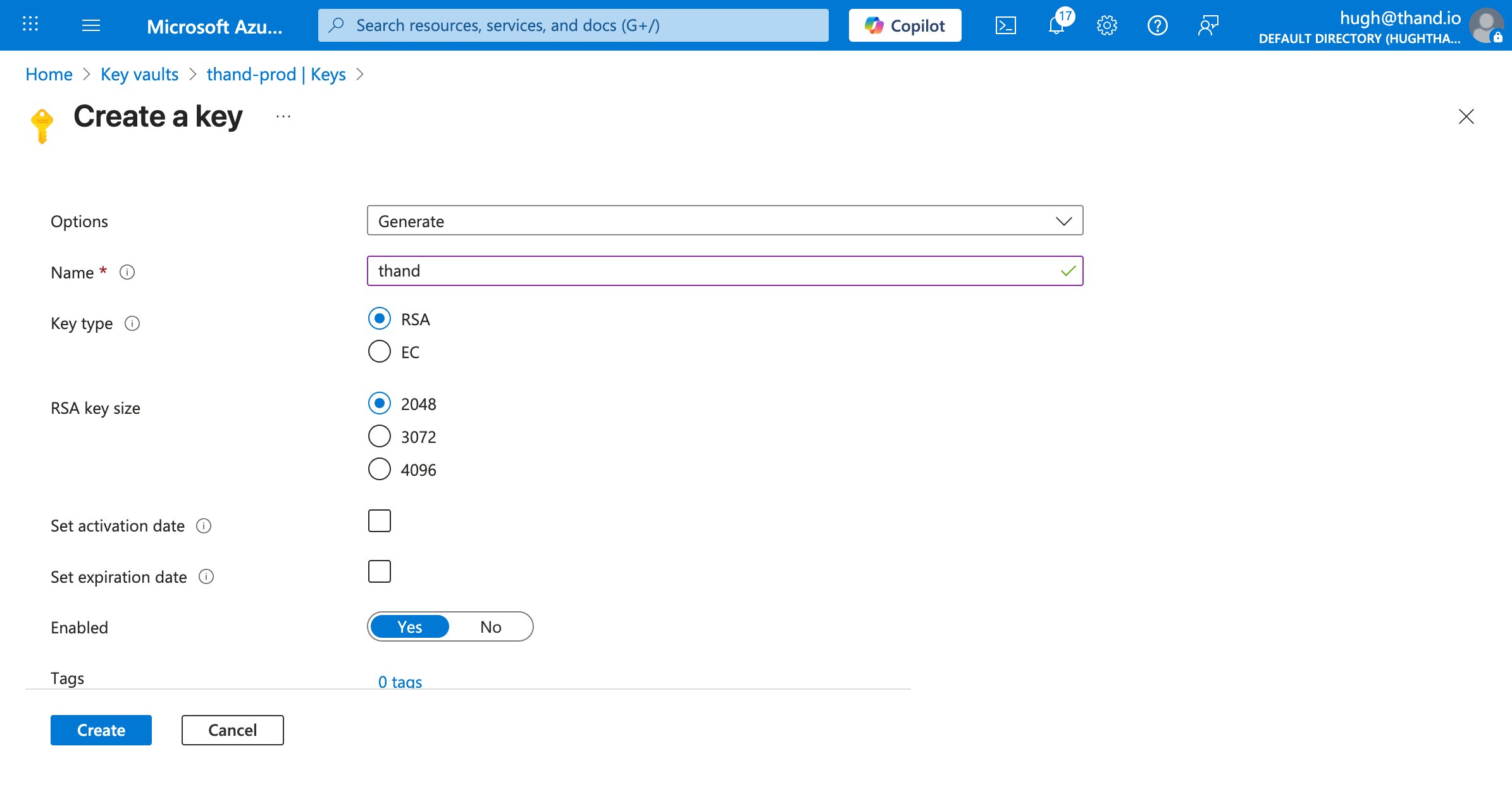
Task: Open portal settings gear
Action: pos(1106,25)
